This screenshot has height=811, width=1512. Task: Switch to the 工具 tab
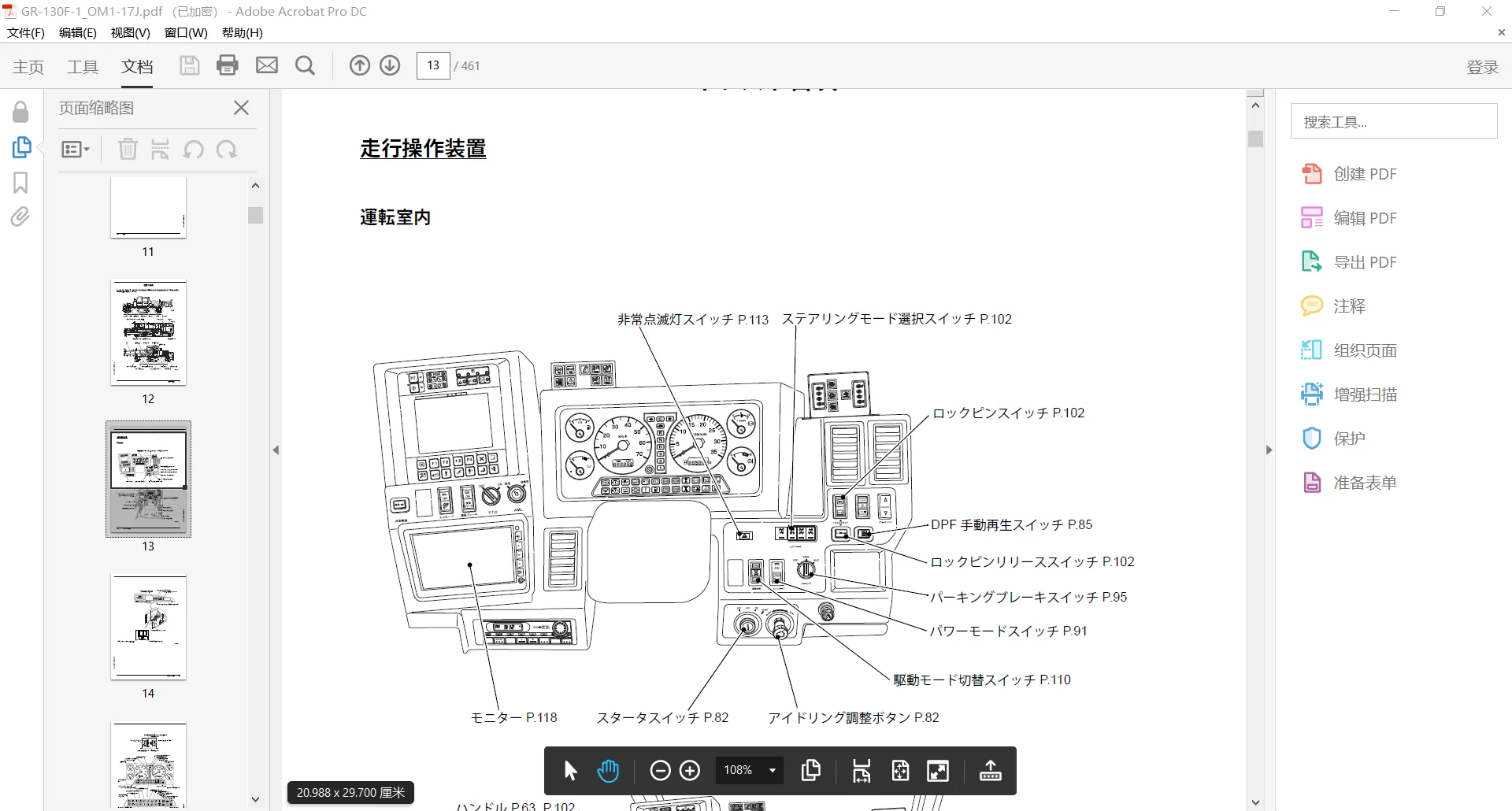(83, 67)
